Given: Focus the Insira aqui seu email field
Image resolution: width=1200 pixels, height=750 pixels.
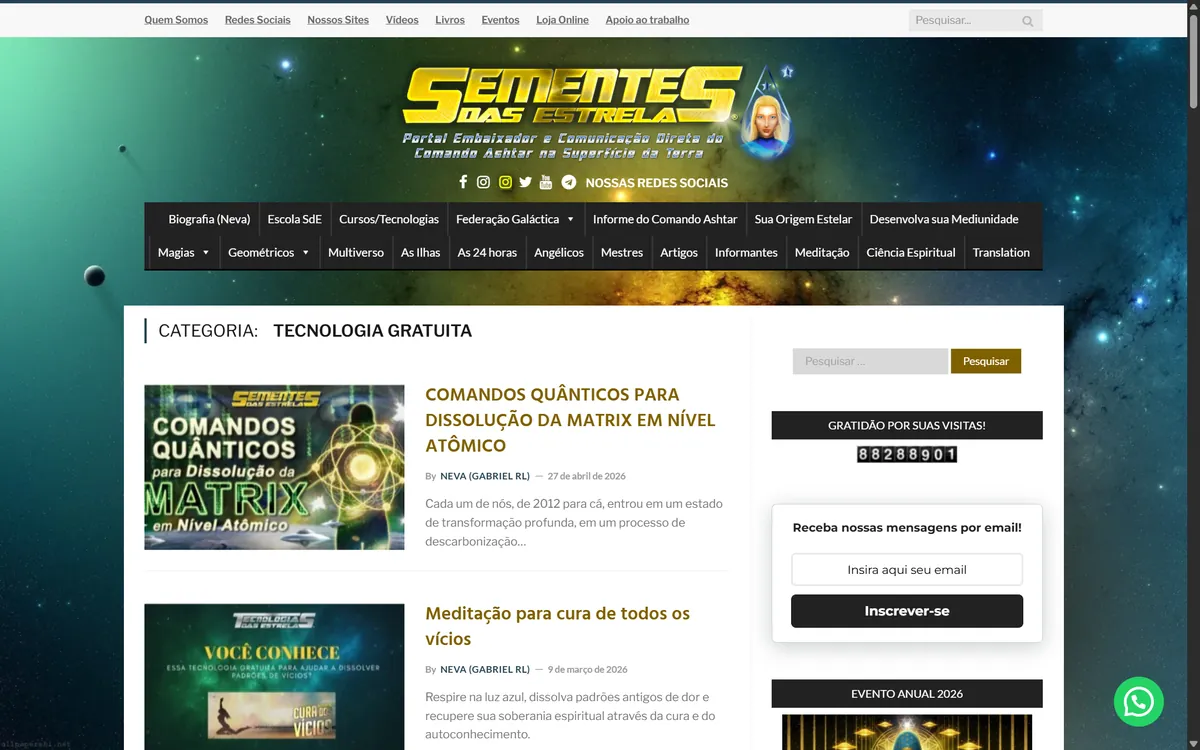Looking at the screenshot, I should [907, 570].
